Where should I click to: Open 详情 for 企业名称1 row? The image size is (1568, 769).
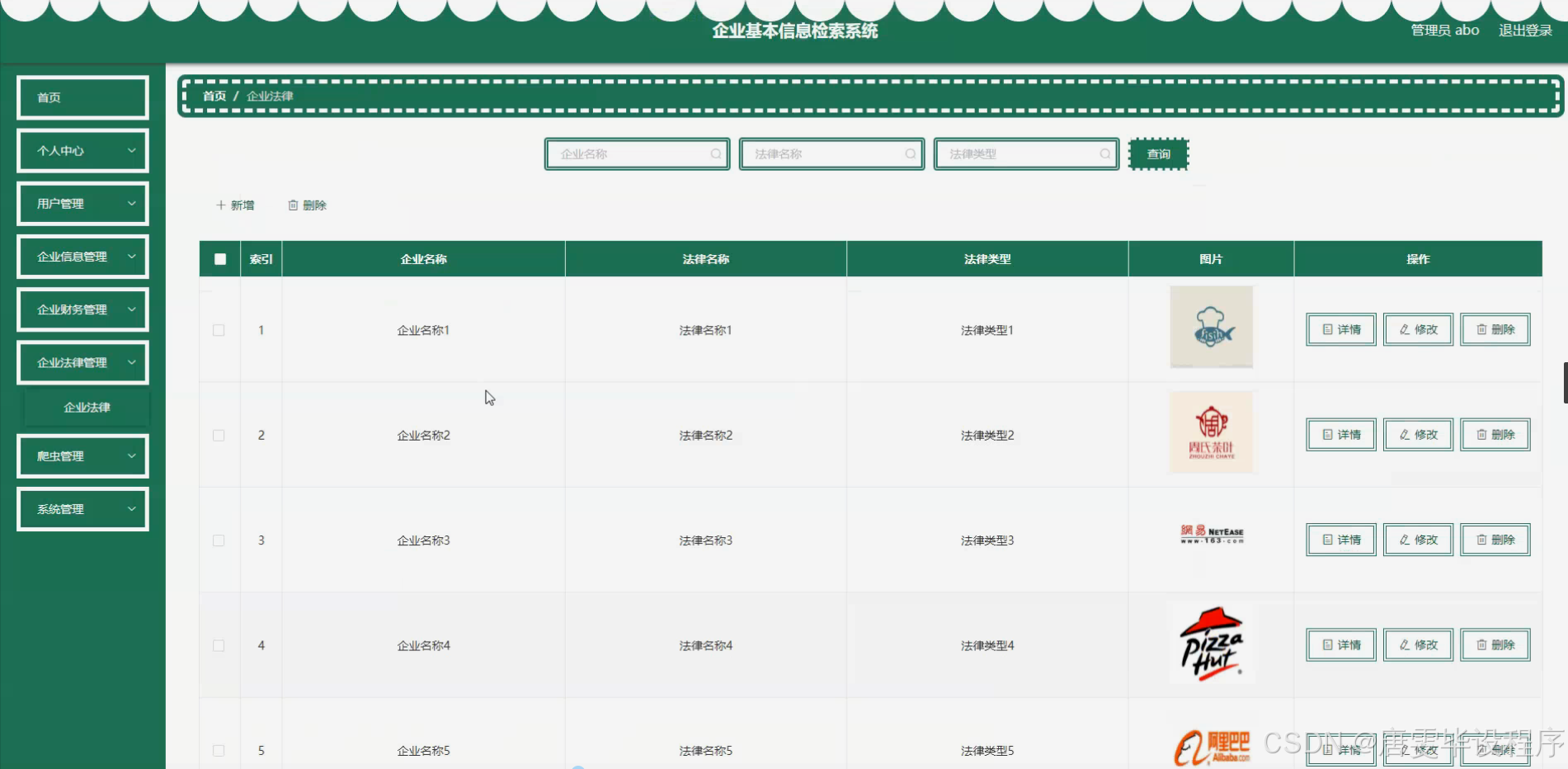pos(1341,329)
